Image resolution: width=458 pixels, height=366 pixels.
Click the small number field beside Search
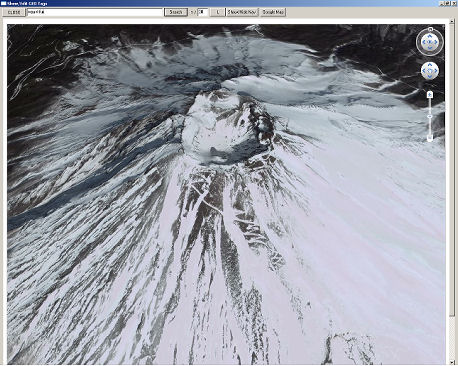tap(203, 12)
